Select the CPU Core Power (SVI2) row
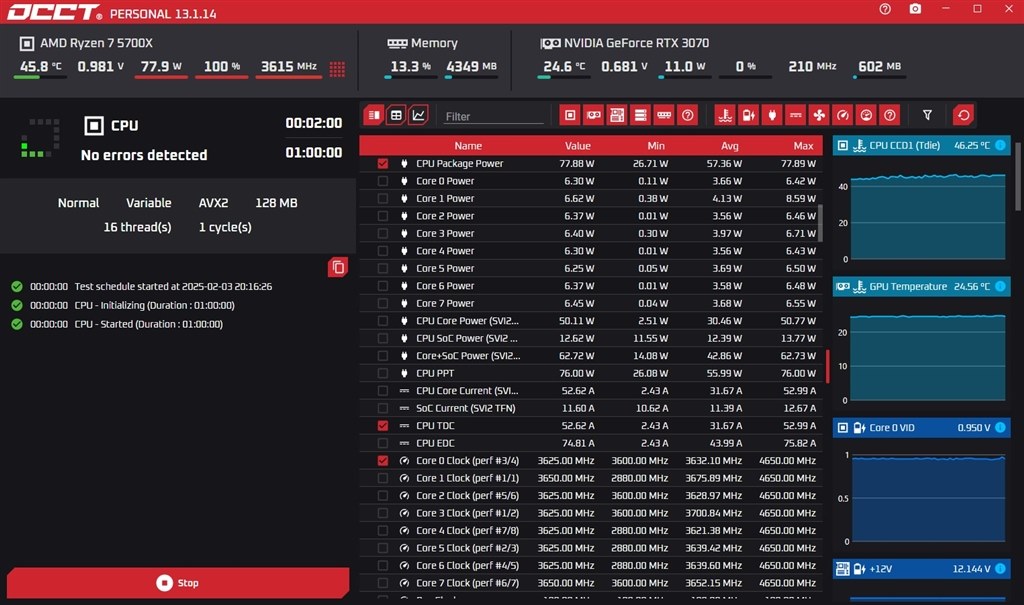The height and width of the screenshot is (605, 1024). [591, 321]
